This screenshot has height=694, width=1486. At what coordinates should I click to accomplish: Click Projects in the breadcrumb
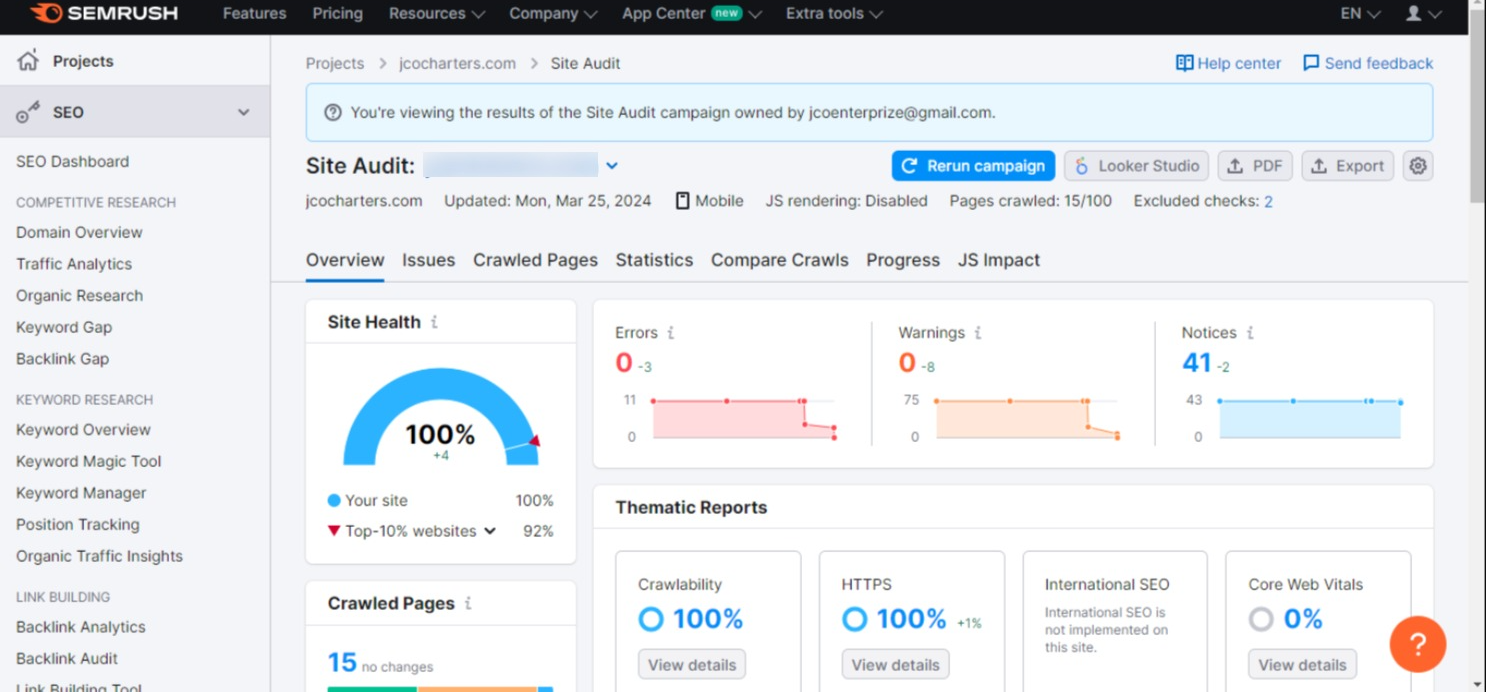pos(335,63)
